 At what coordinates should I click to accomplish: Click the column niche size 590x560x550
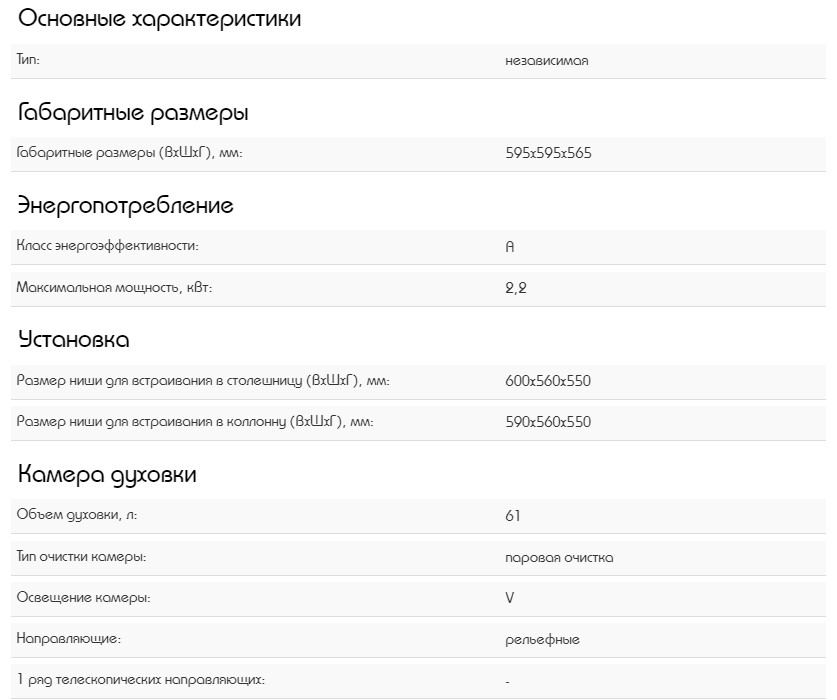[548, 421]
